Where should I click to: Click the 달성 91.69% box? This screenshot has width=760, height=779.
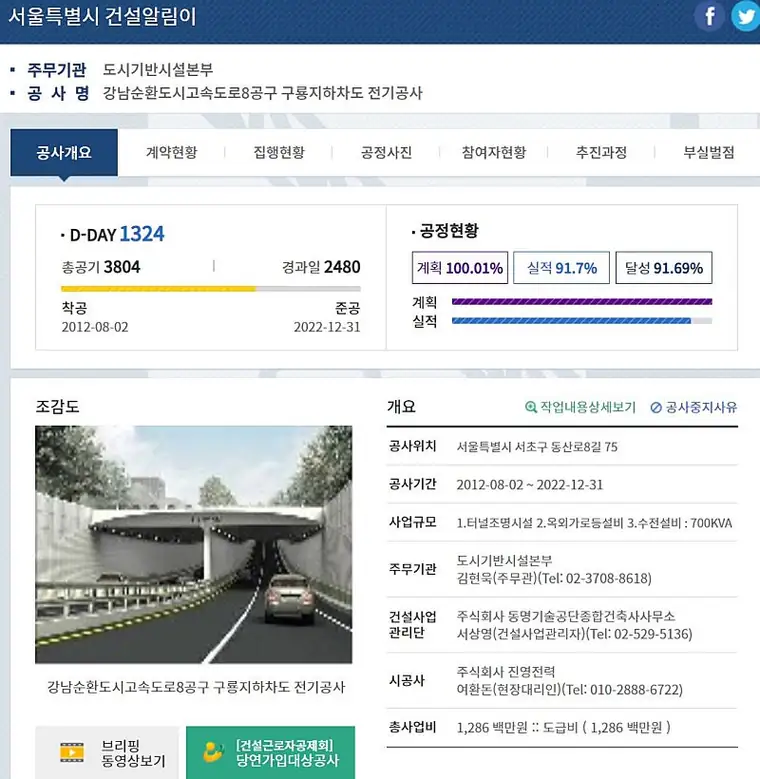tap(664, 268)
